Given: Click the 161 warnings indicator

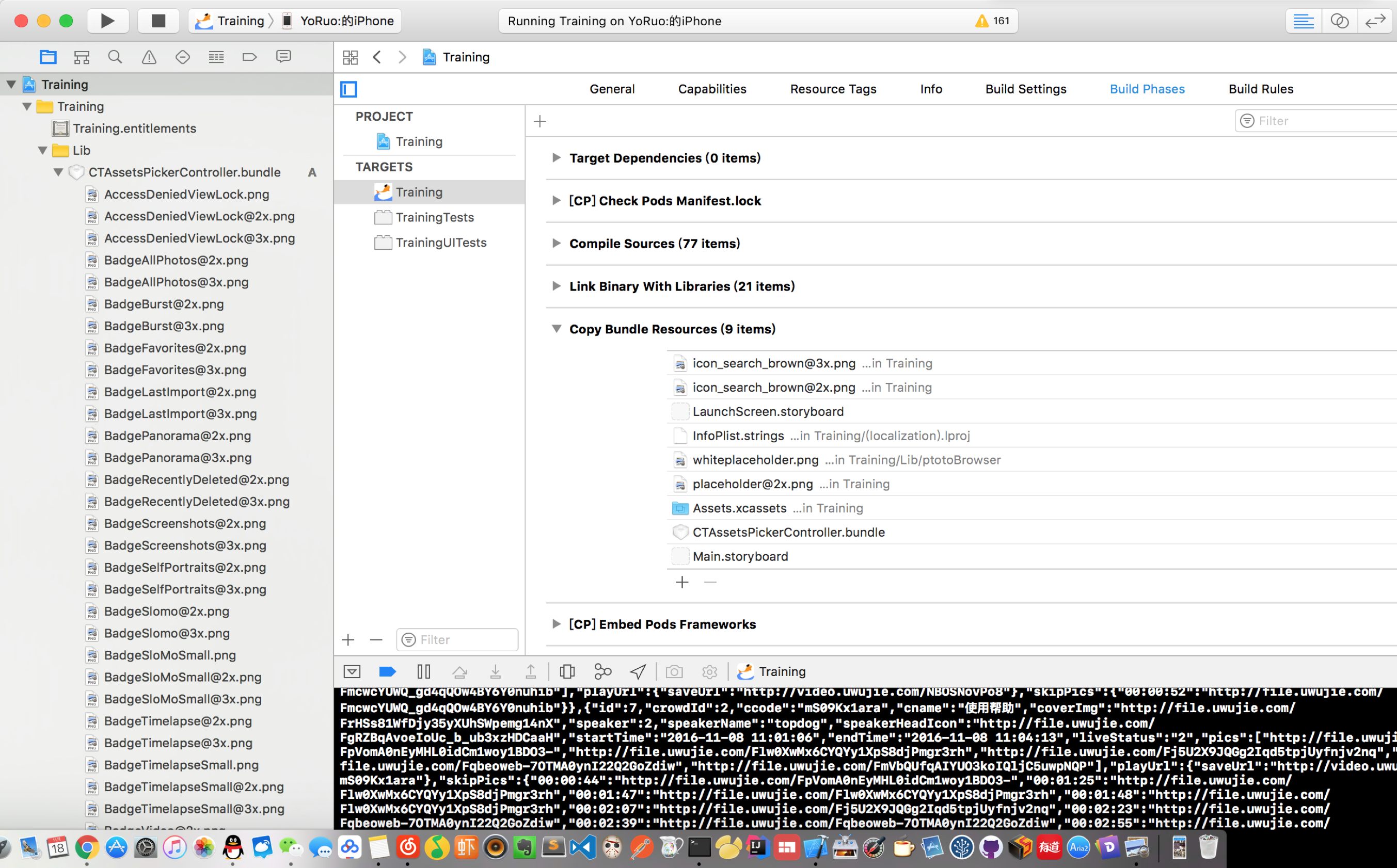Looking at the screenshot, I should pyautogui.click(x=992, y=21).
